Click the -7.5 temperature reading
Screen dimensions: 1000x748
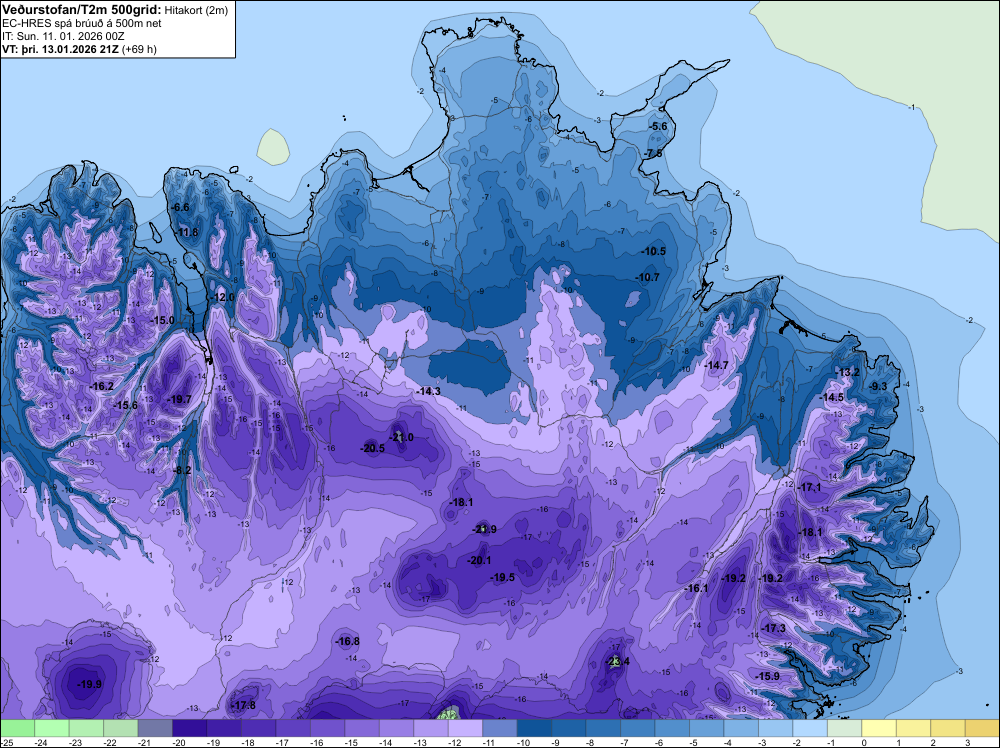pyautogui.click(x=653, y=154)
